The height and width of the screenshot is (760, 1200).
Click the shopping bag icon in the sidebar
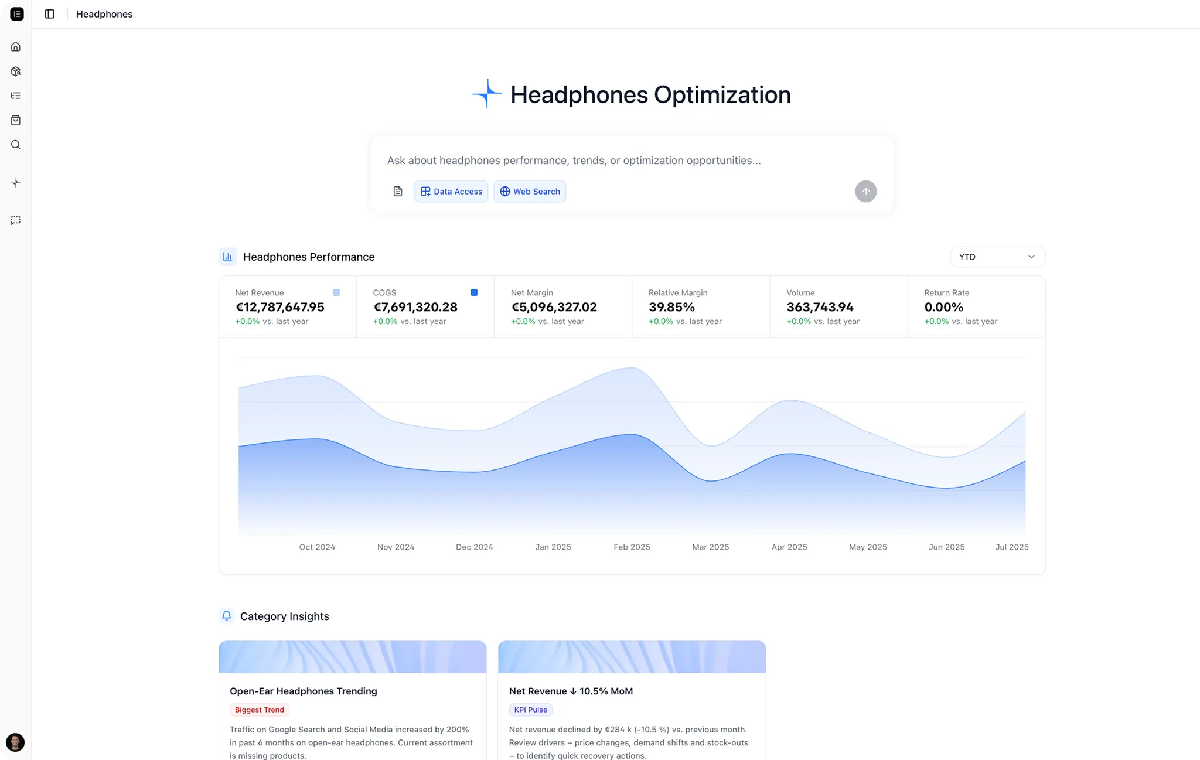[x=15, y=120]
